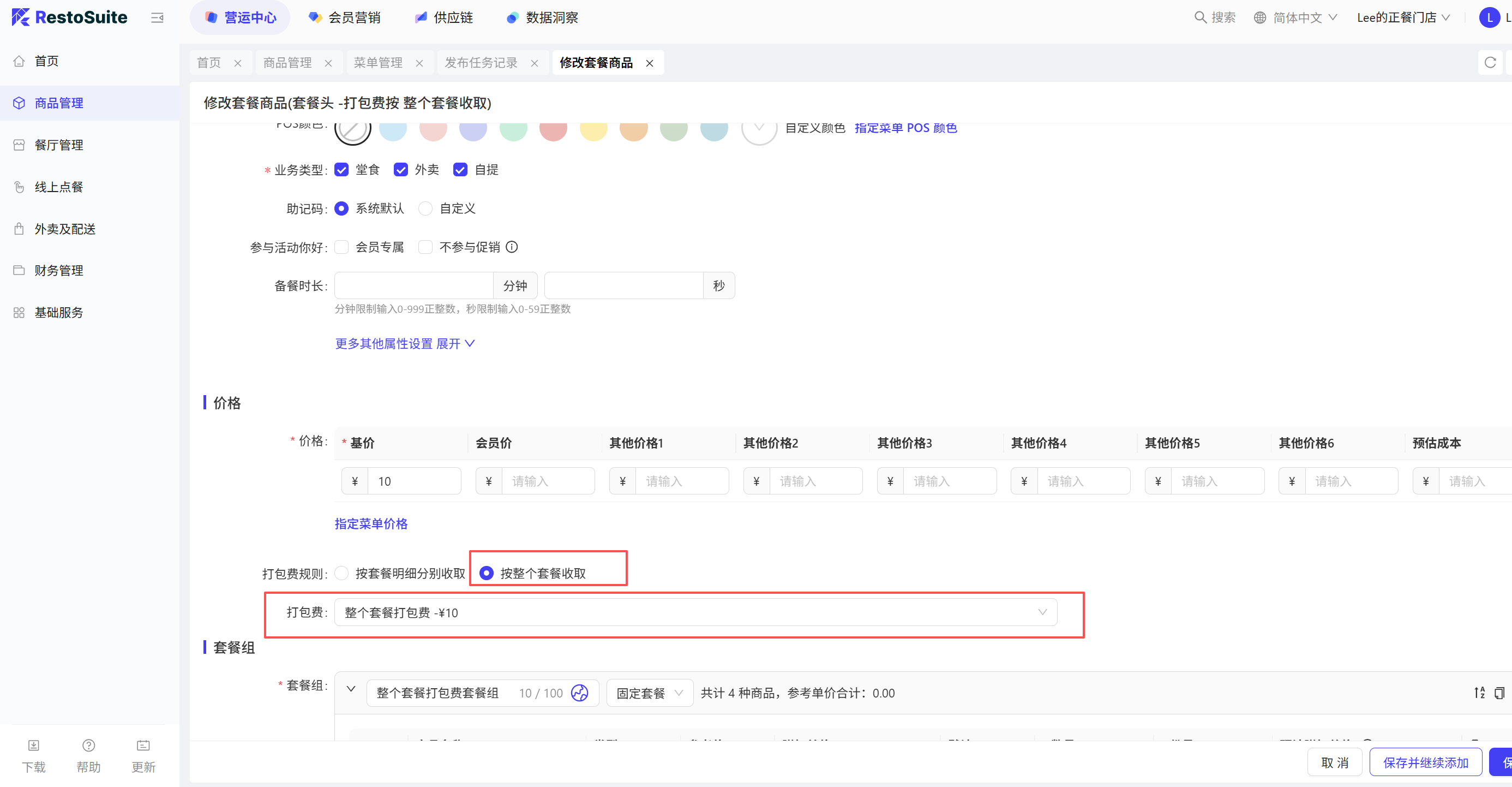Click the 取消 button

[1334, 762]
